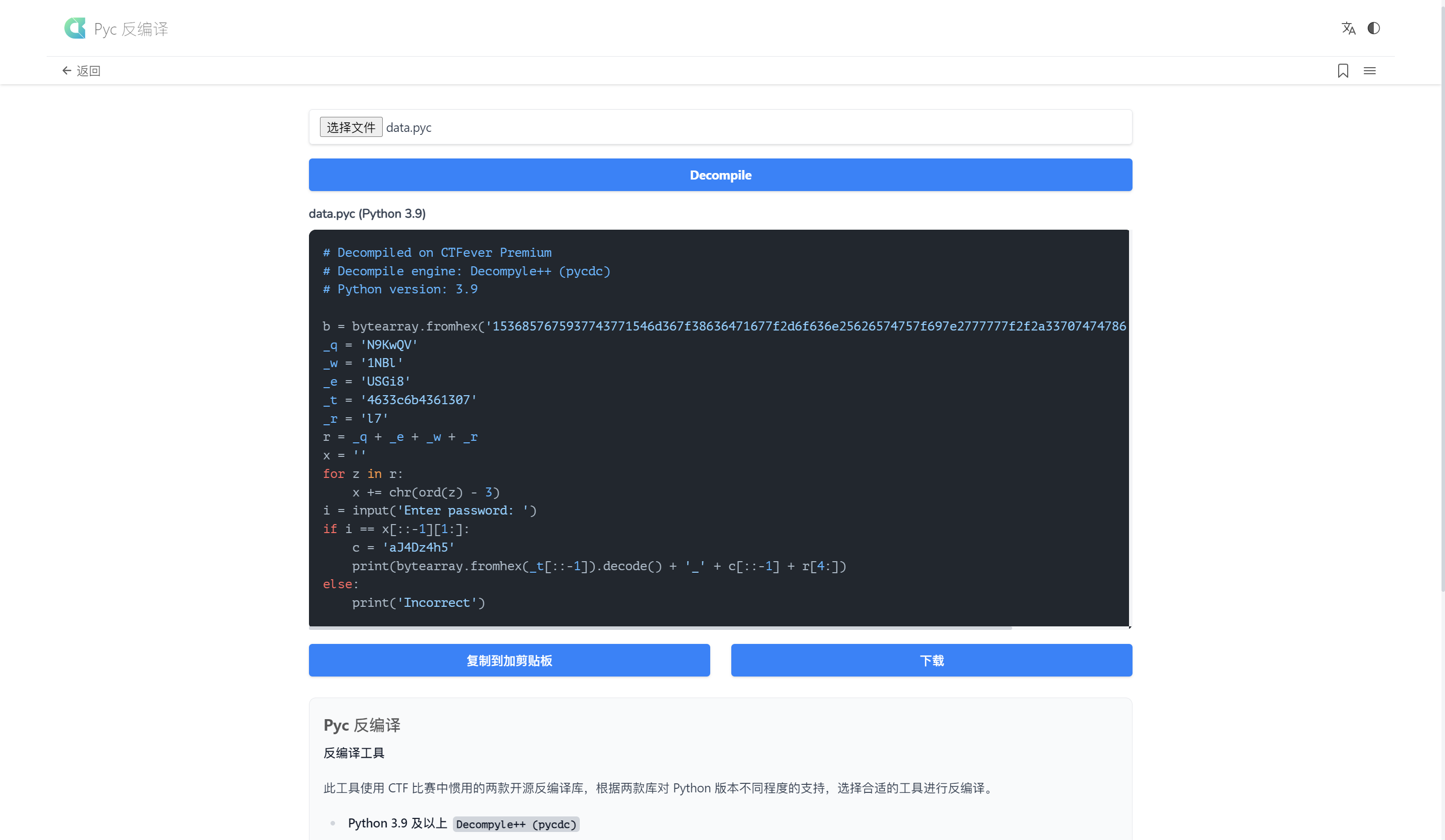Screen dimensions: 1445x840
Task: Click the Pyc 反编译 app logo icon
Action: tap(75, 28)
